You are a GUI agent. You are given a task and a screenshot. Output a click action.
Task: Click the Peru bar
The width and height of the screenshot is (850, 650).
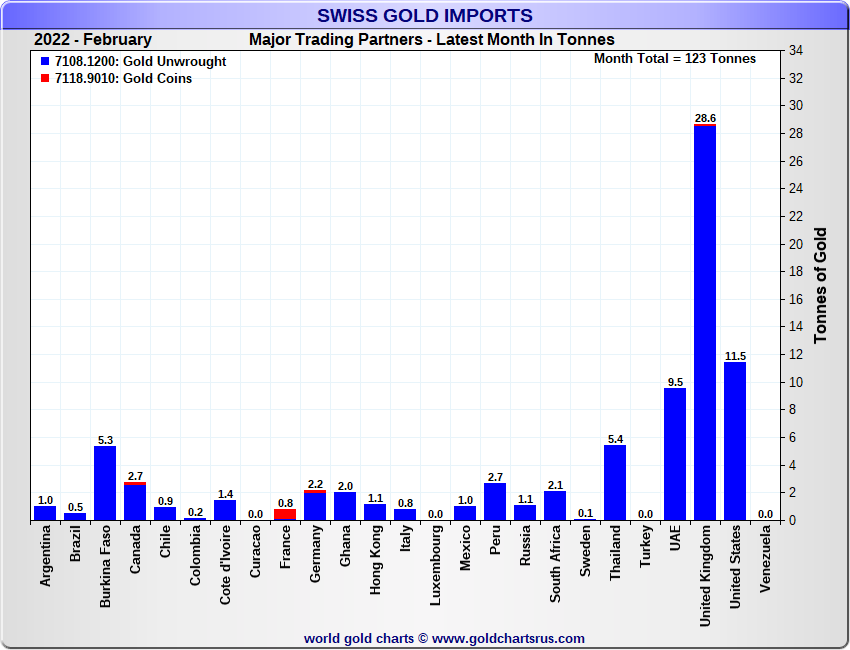(x=495, y=501)
